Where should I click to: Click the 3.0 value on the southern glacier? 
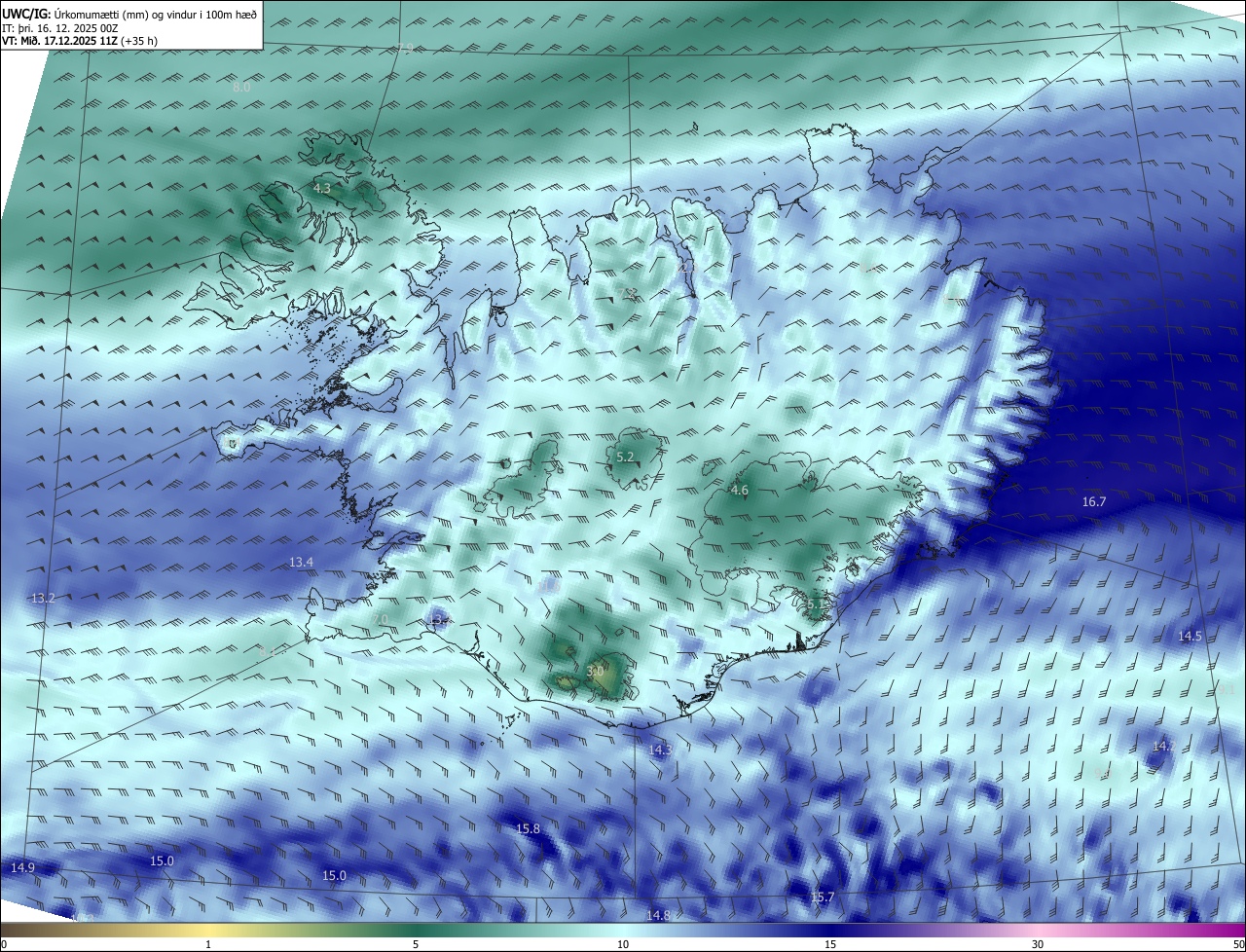point(596,671)
